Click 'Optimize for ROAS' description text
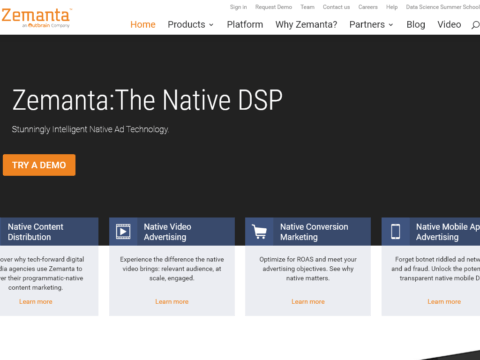This screenshot has width=480, height=360. click(x=308, y=269)
